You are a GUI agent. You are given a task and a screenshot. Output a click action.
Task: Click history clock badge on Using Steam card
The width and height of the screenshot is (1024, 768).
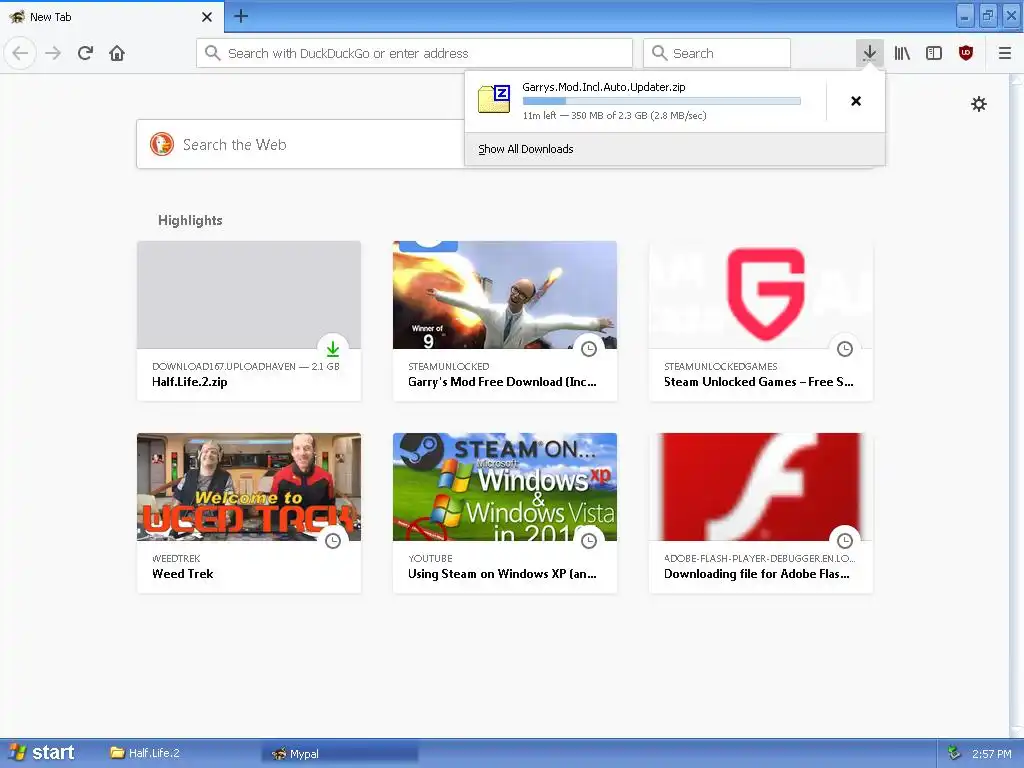coord(589,541)
